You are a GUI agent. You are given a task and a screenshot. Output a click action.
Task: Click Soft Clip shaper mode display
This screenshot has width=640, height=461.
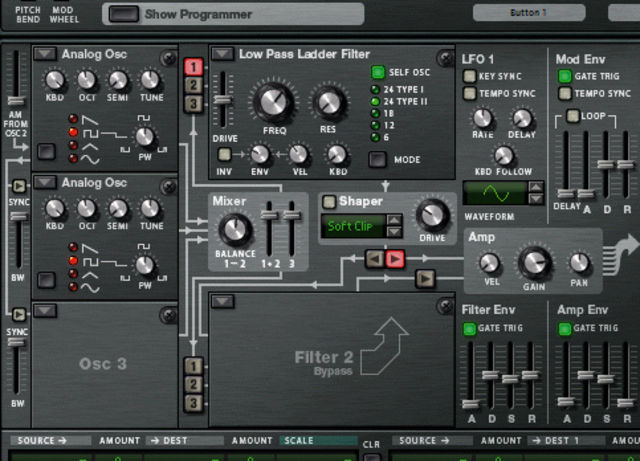pyautogui.click(x=353, y=226)
